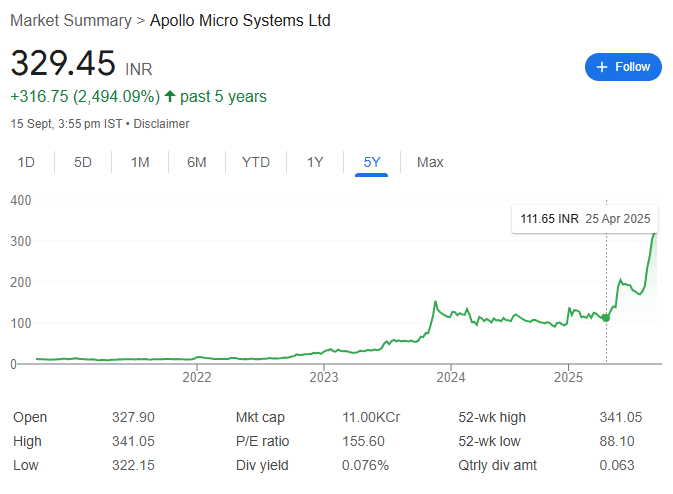Viewport: 673px width, 494px height.
Task: Click the current price 329.45
Action: (63, 63)
